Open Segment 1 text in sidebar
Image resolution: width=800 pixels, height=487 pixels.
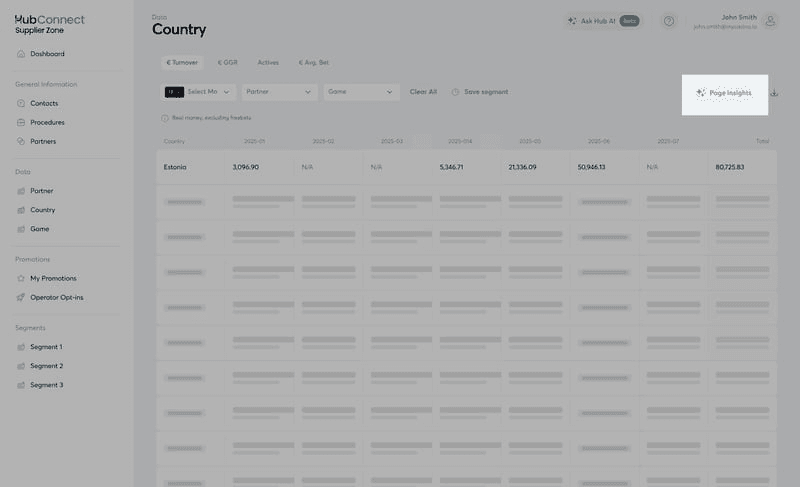(x=46, y=347)
